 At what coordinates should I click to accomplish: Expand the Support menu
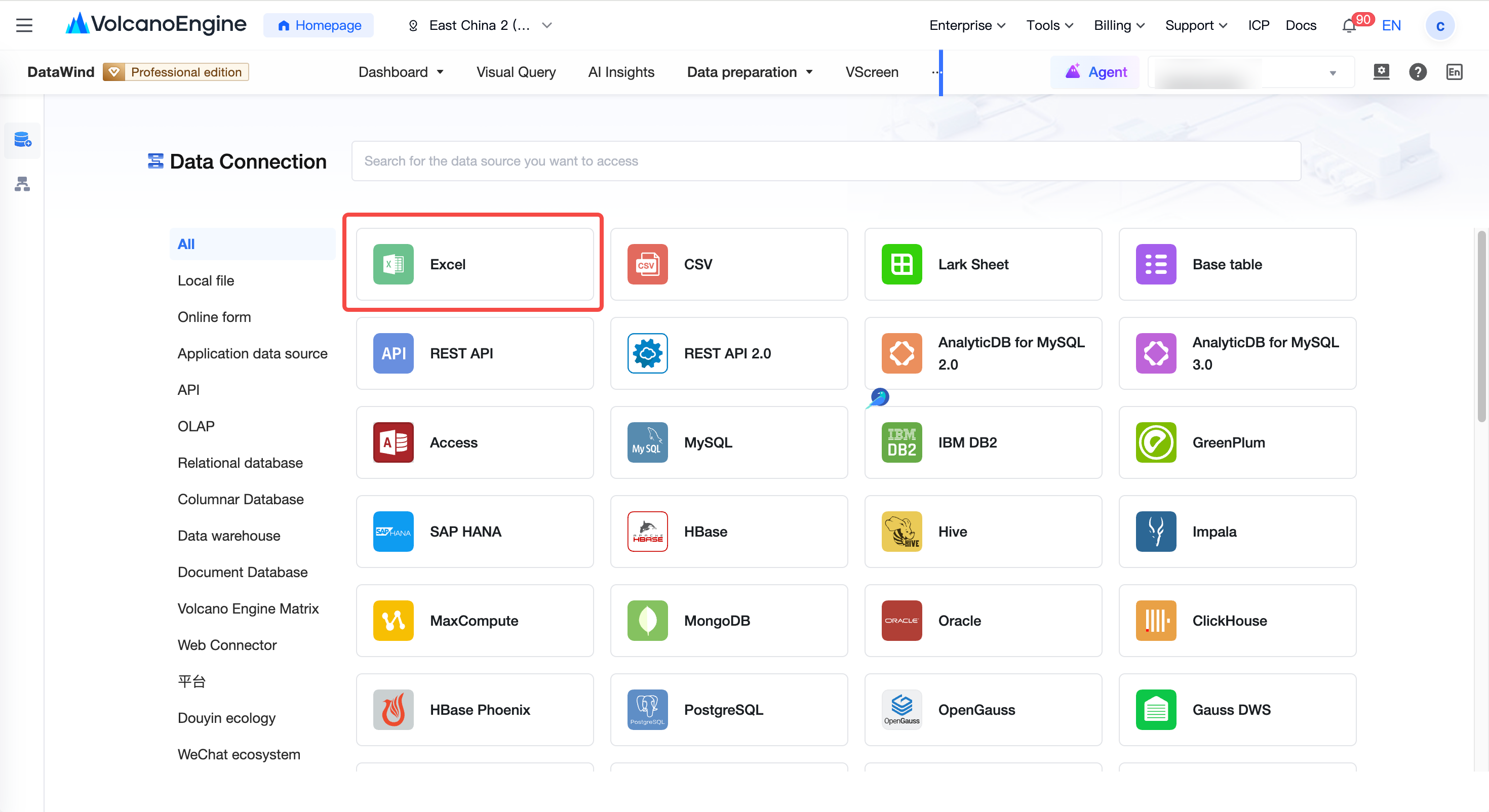(1195, 25)
